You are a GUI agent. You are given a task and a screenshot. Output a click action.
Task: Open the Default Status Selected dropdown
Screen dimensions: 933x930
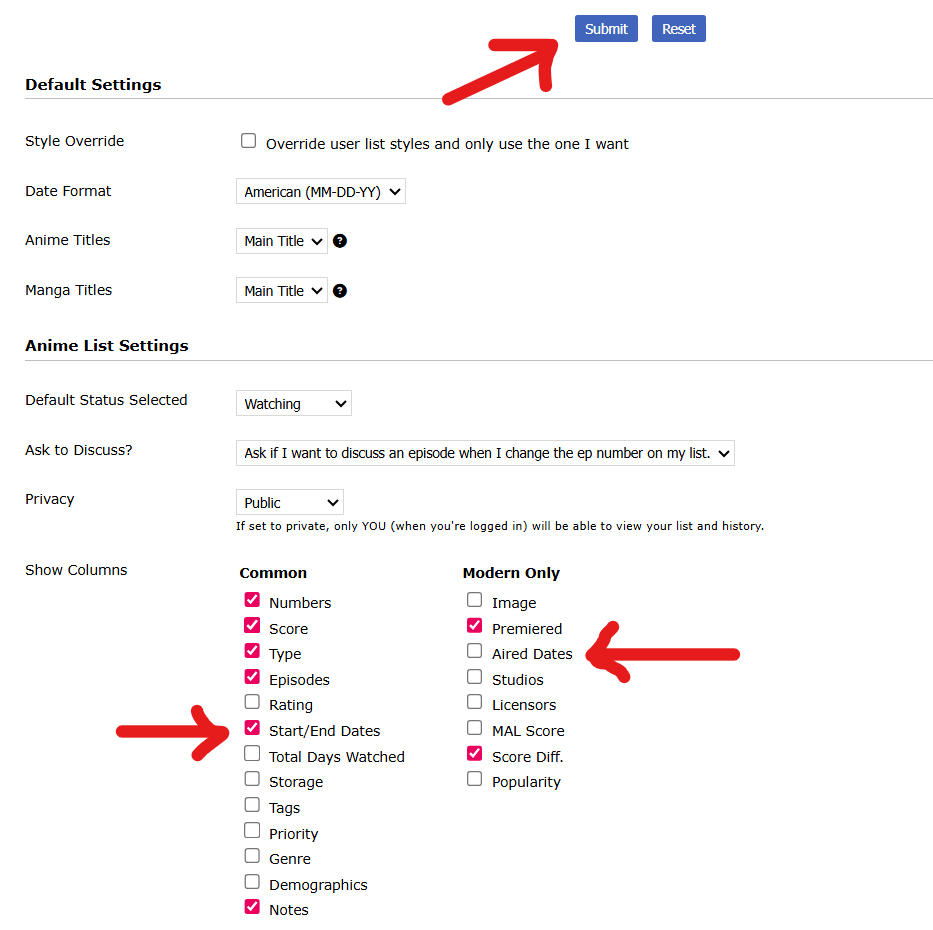(x=293, y=404)
